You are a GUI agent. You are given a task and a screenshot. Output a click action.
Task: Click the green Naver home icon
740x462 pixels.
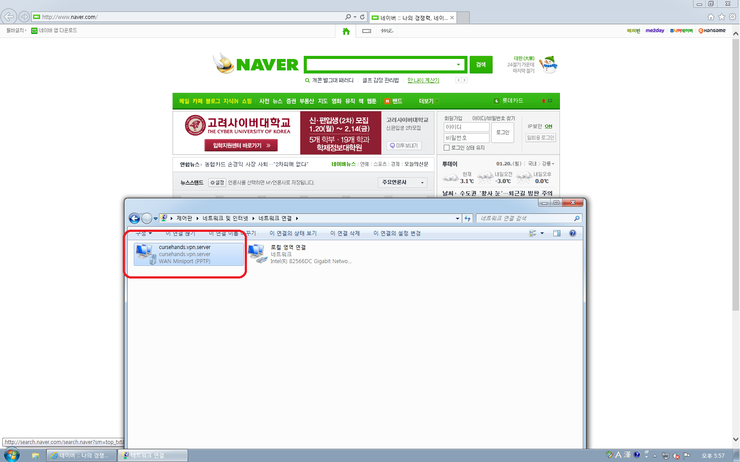[x=346, y=31]
